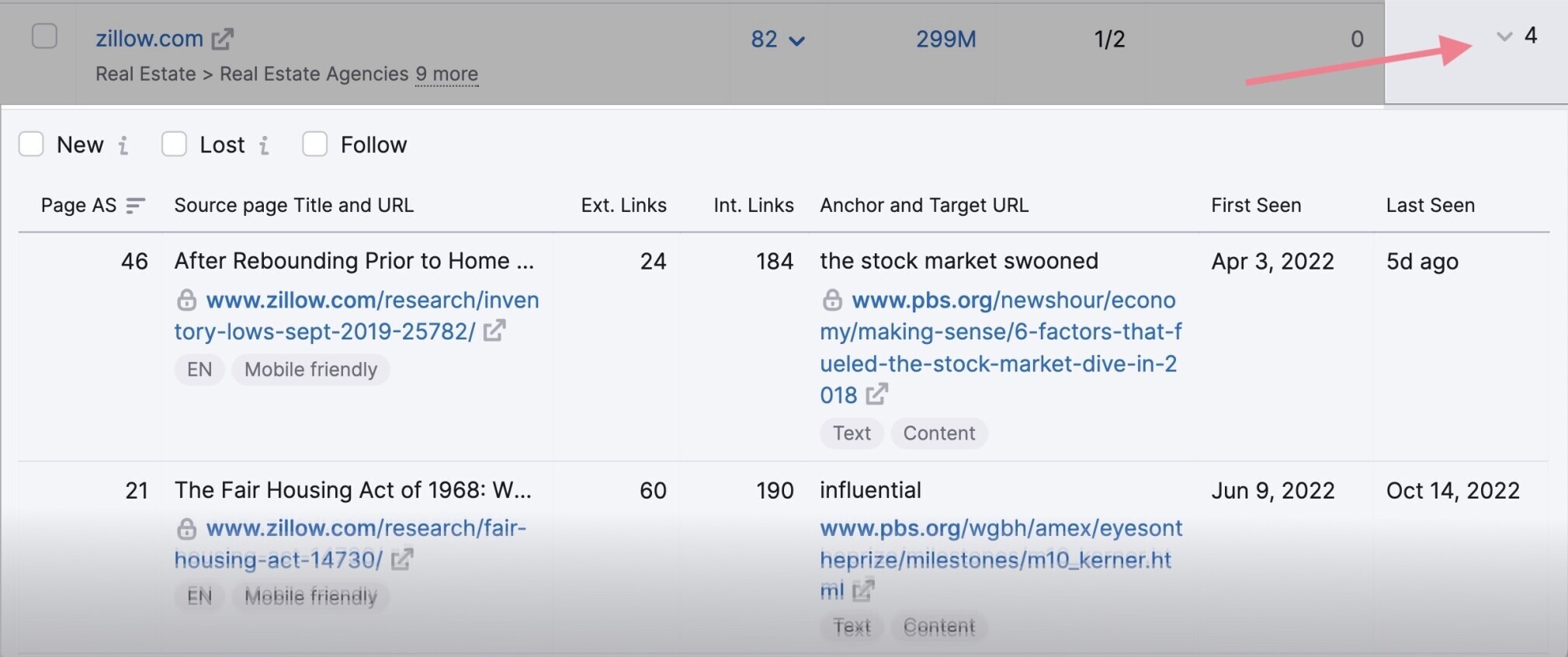
Task: Click Anchor and Target URL header
Action: coord(924,206)
